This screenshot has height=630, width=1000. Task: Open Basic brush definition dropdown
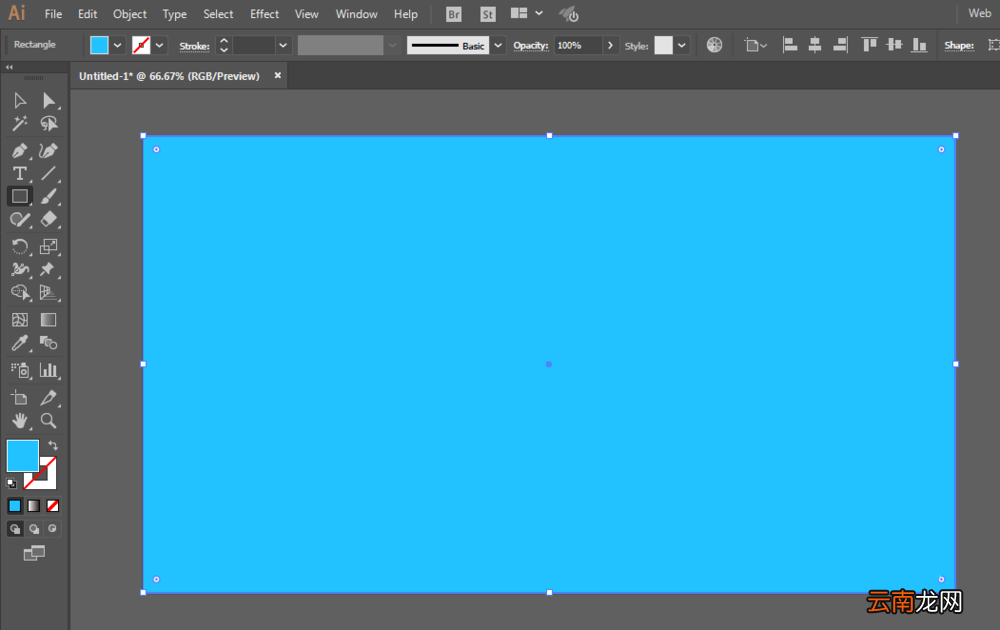[498, 45]
